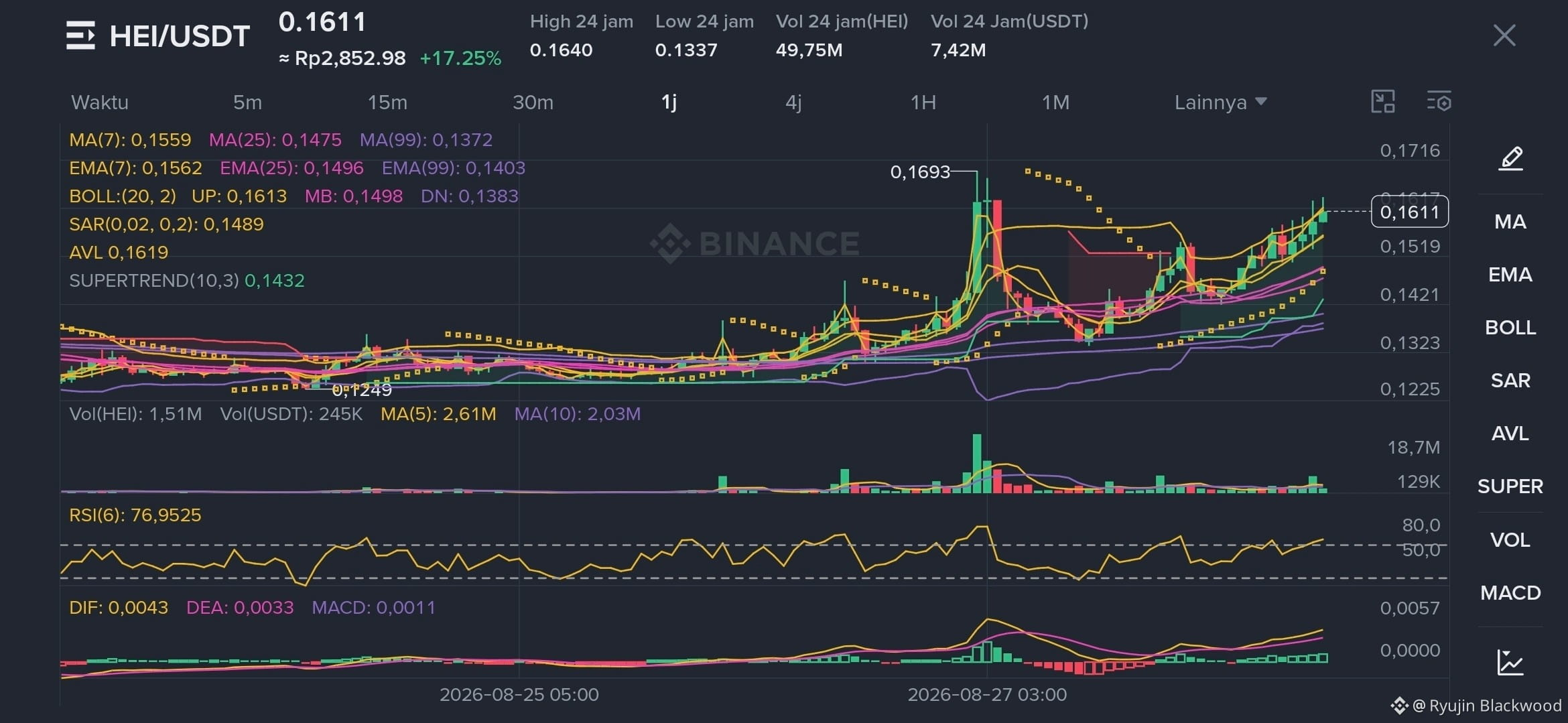This screenshot has width=1568, height=723.
Task: Click the MACD: 0,0011 label
Action: (x=374, y=608)
